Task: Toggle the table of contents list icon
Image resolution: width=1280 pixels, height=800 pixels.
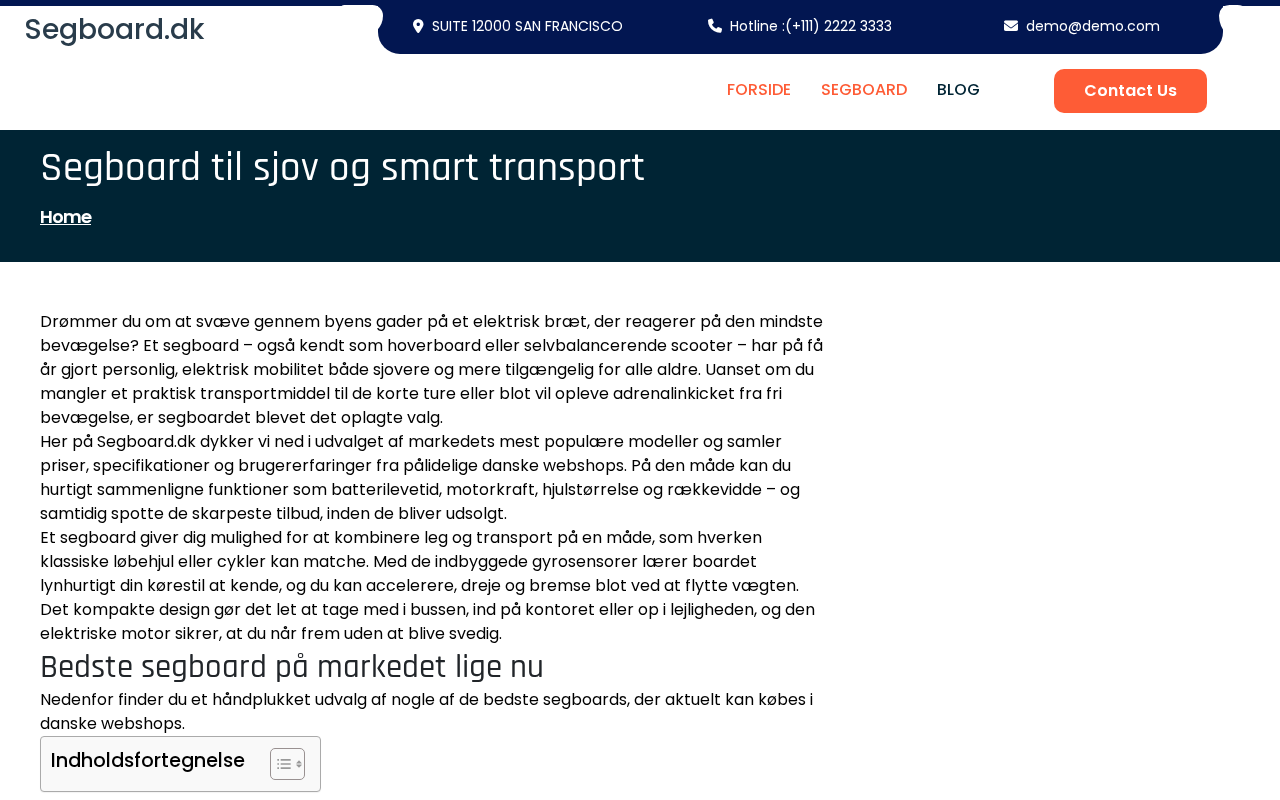Action: [x=287, y=764]
